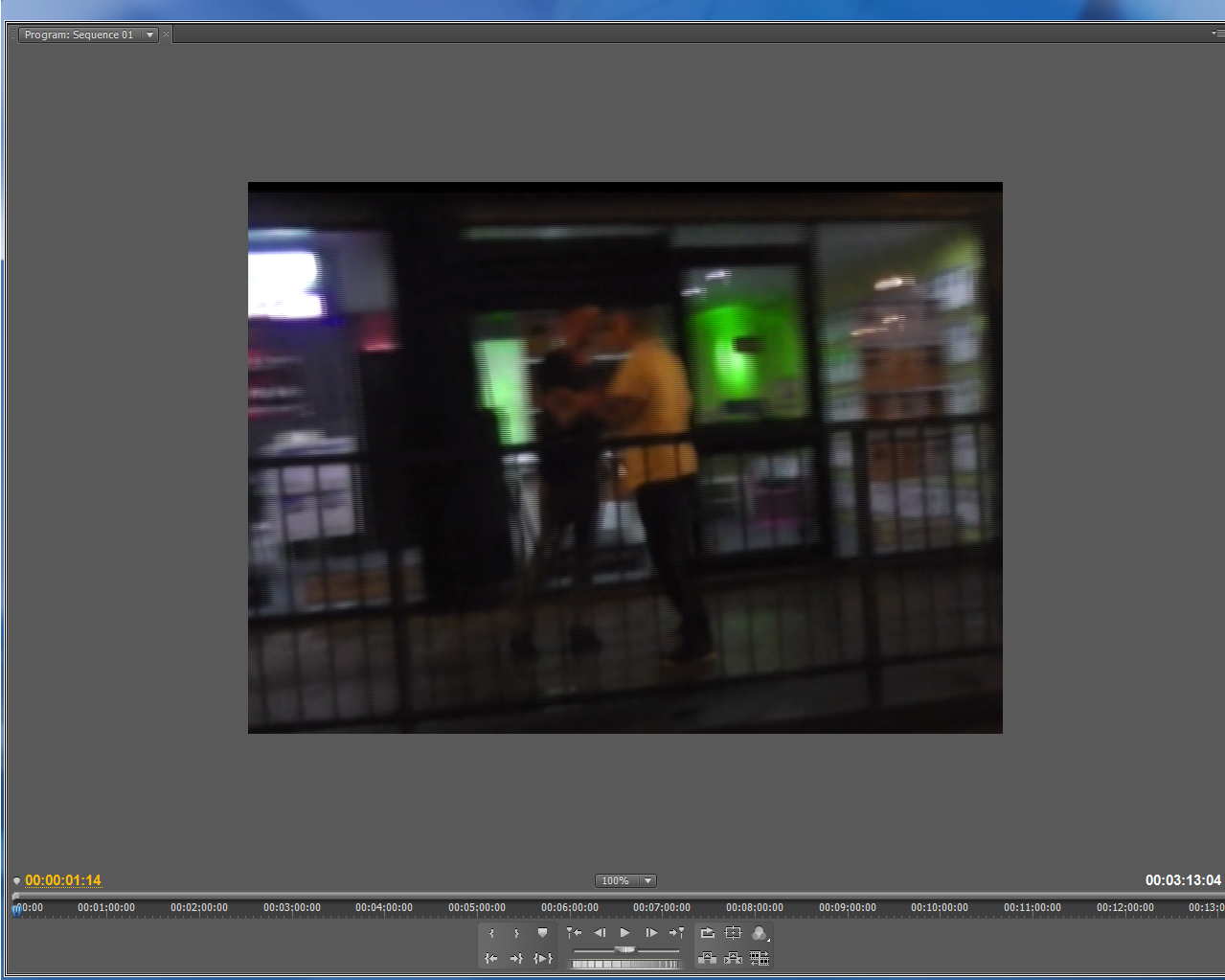The image size is (1225, 980).
Task: Click the ruler at 00:05:00:00
Action: tap(477, 908)
